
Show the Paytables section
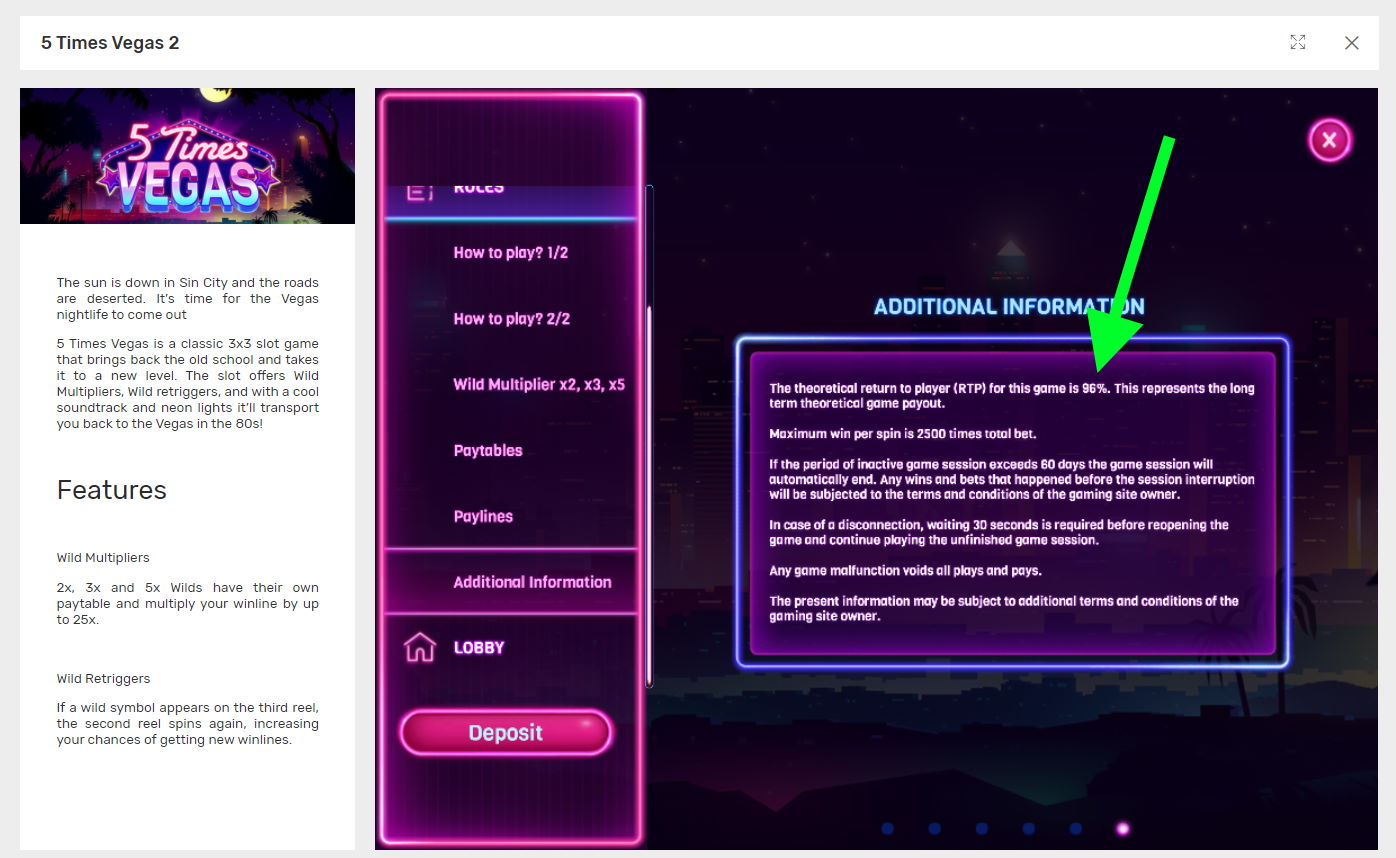tap(487, 451)
